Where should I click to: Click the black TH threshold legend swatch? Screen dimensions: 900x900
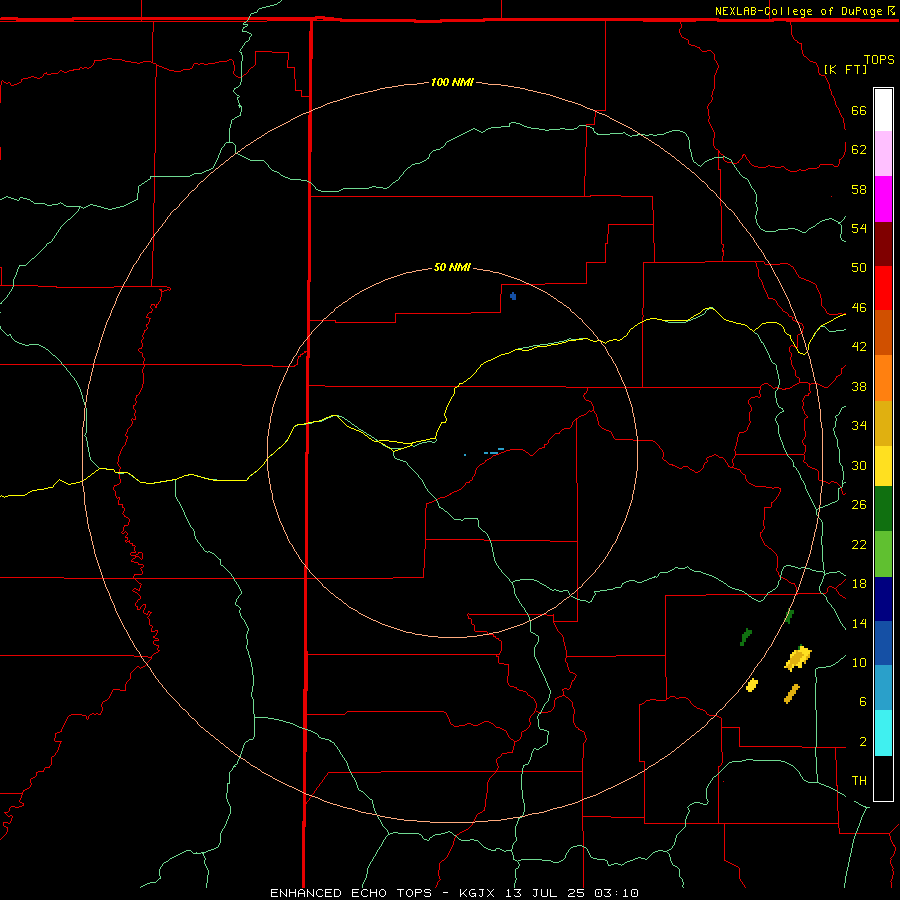click(883, 778)
